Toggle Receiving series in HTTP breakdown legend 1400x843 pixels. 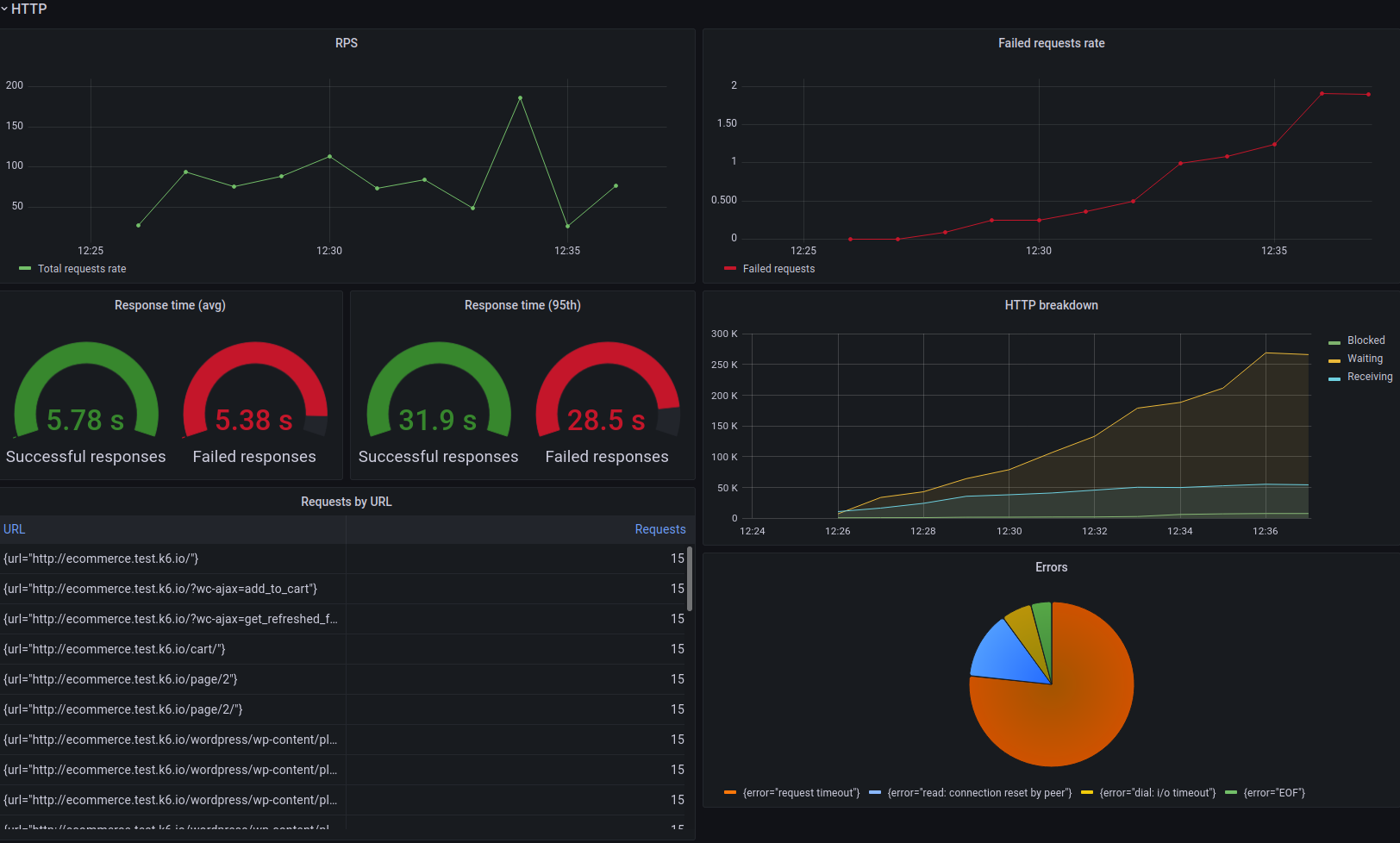tap(1370, 377)
